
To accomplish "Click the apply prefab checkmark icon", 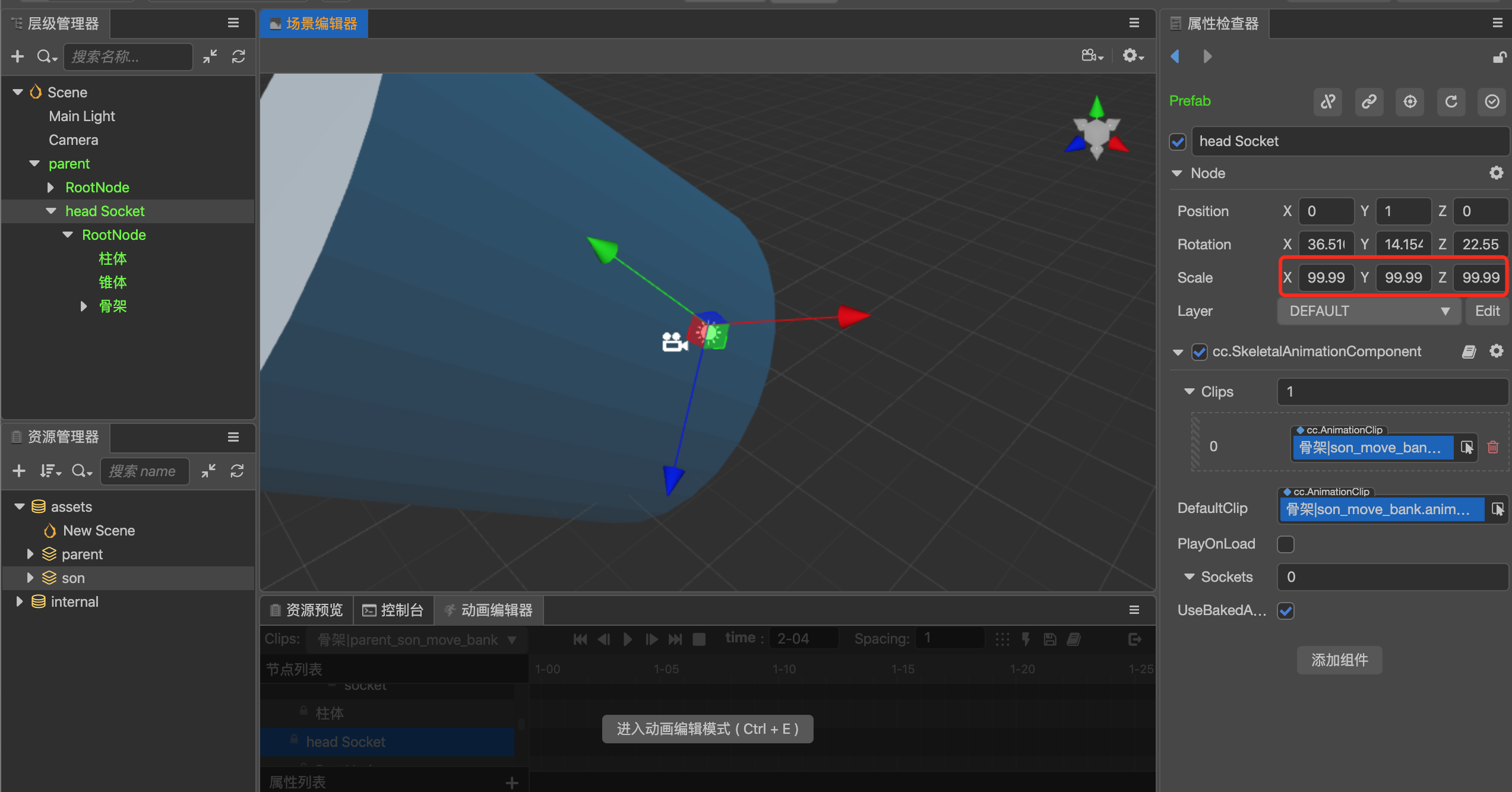I will [x=1492, y=102].
